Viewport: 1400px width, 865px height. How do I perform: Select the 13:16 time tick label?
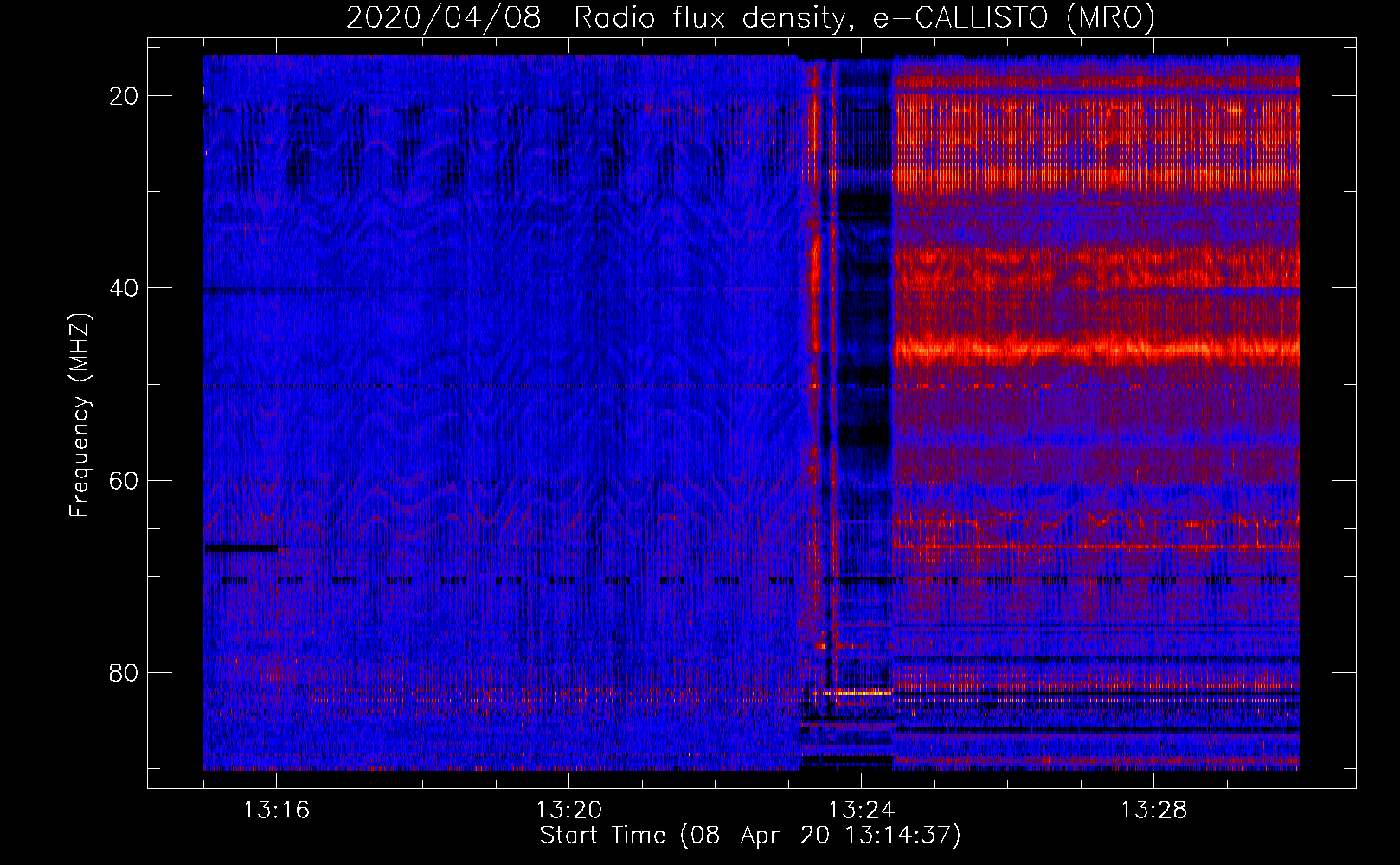coord(276,811)
